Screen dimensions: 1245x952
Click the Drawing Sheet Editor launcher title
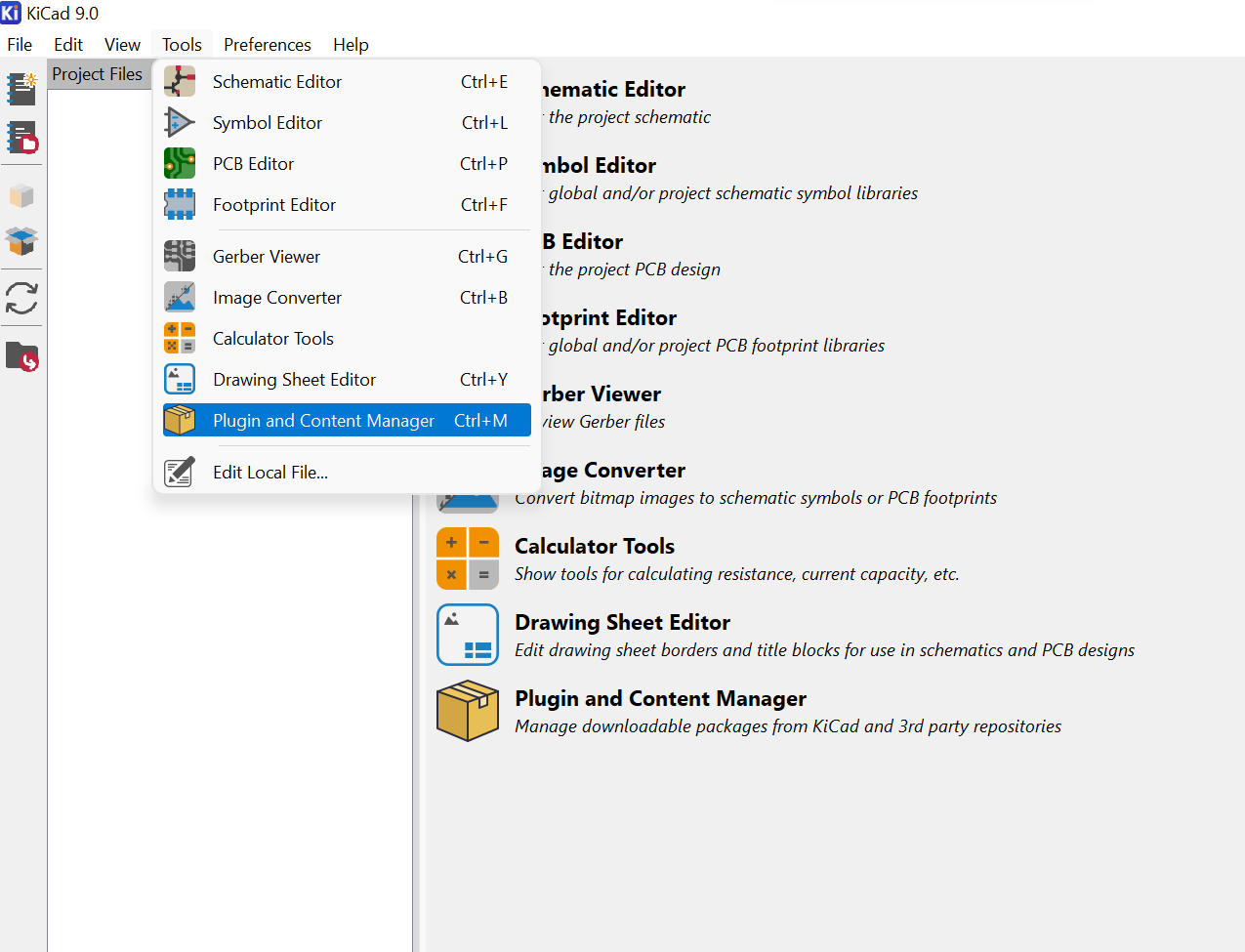pos(622,623)
